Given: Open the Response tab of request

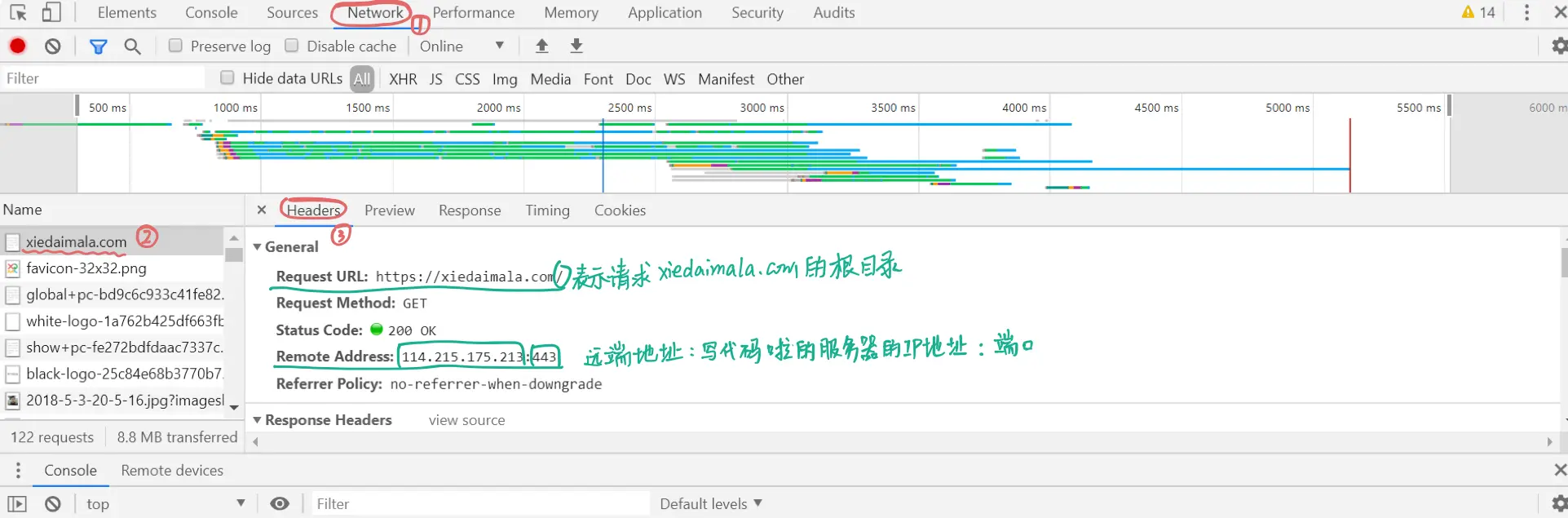Looking at the screenshot, I should pos(470,210).
